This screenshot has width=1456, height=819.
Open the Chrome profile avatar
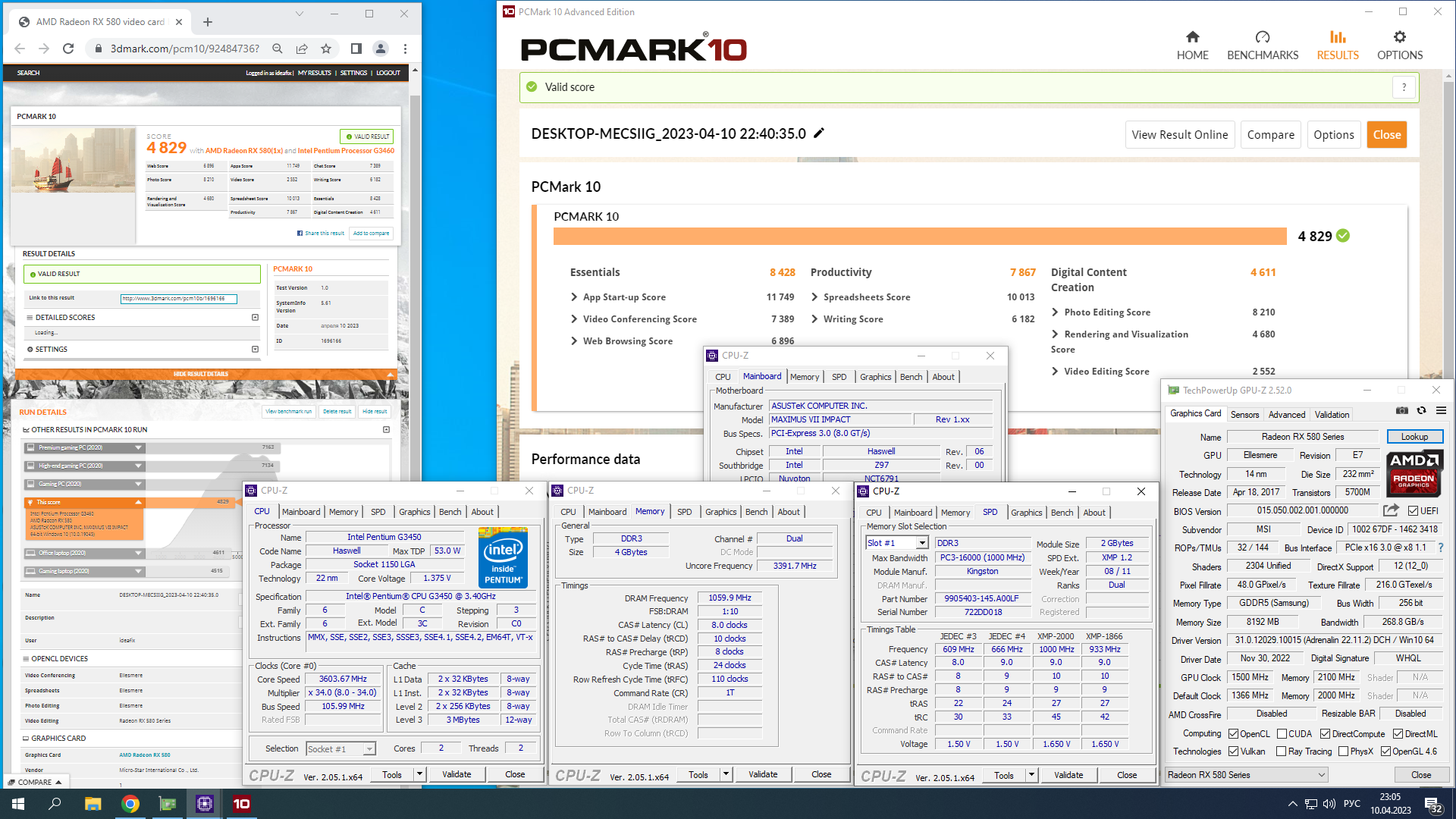click(381, 49)
